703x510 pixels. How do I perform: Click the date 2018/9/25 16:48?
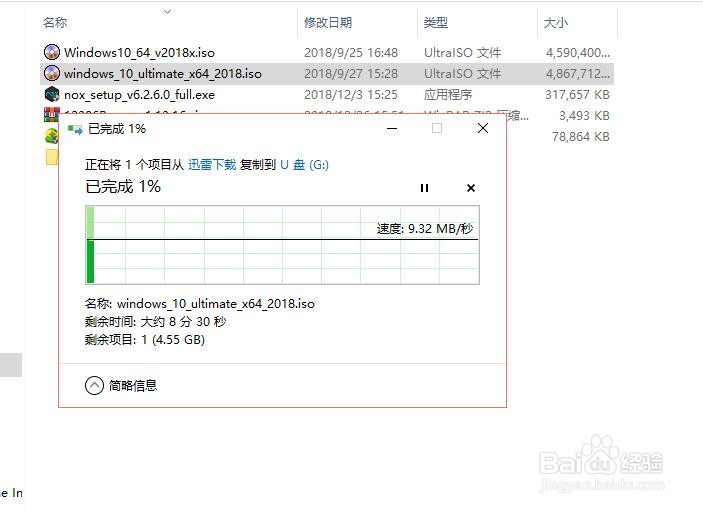click(x=351, y=52)
